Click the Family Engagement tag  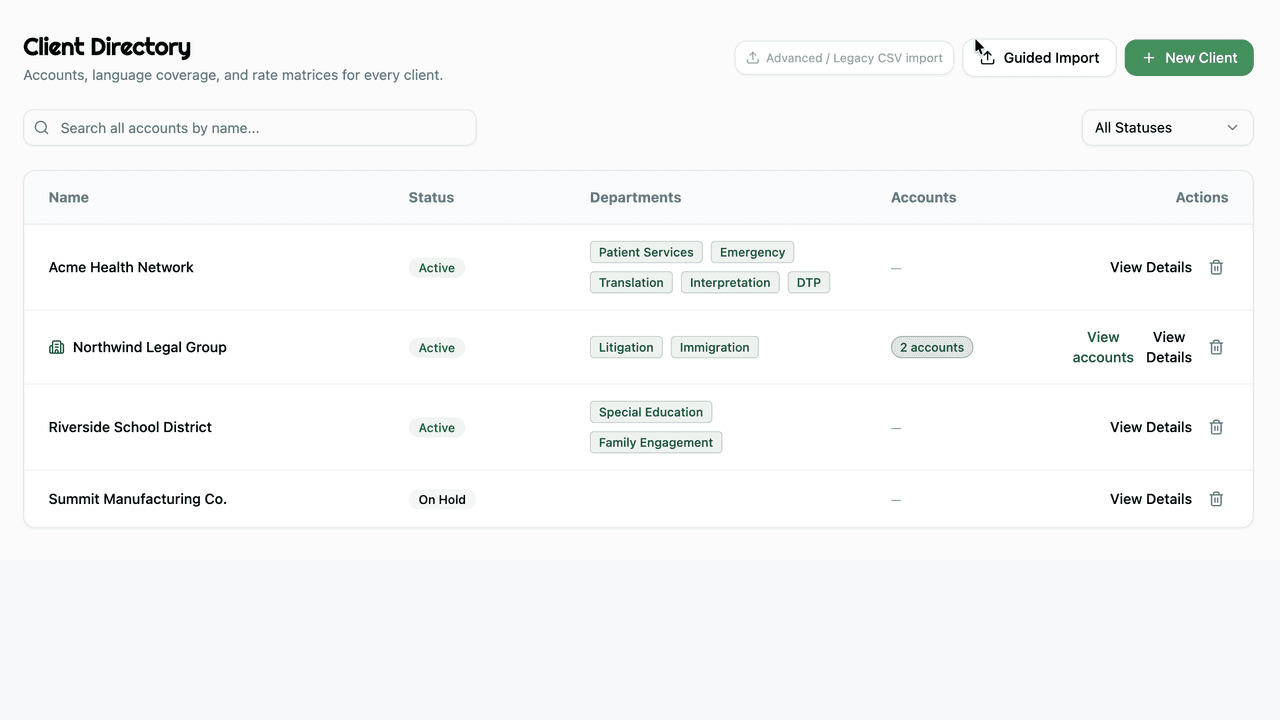pos(656,442)
